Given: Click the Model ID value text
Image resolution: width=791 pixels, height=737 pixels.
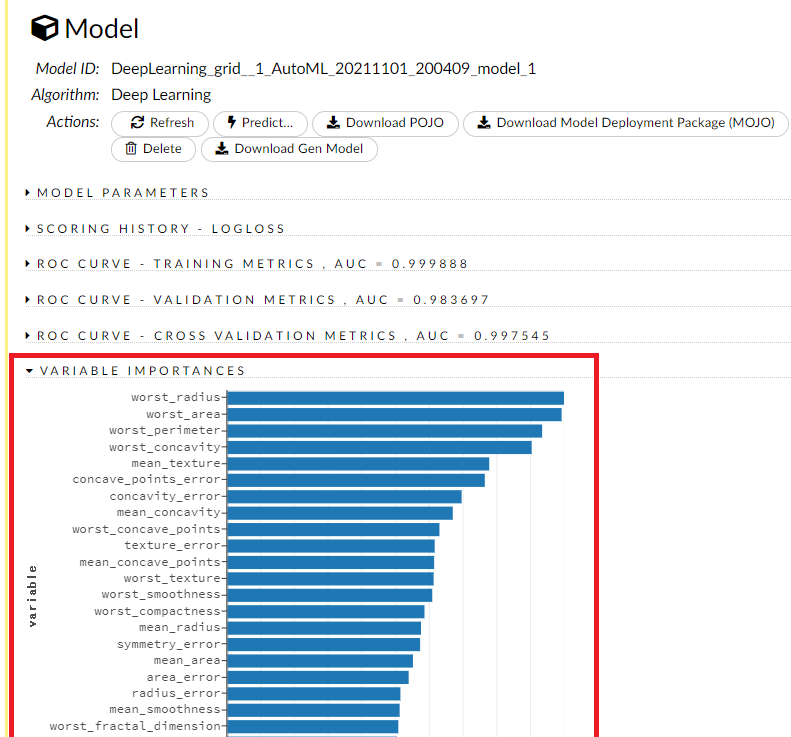Looking at the screenshot, I should pos(323,69).
